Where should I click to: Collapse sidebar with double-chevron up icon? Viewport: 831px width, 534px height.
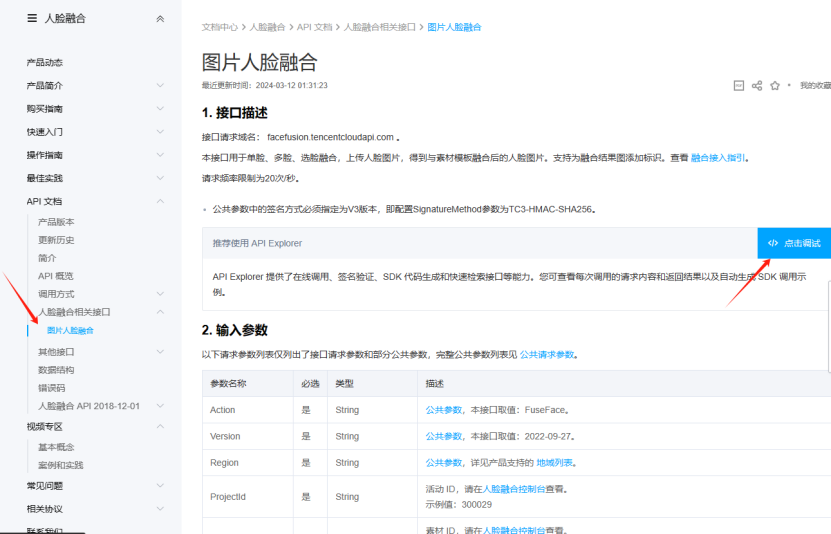[160, 19]
